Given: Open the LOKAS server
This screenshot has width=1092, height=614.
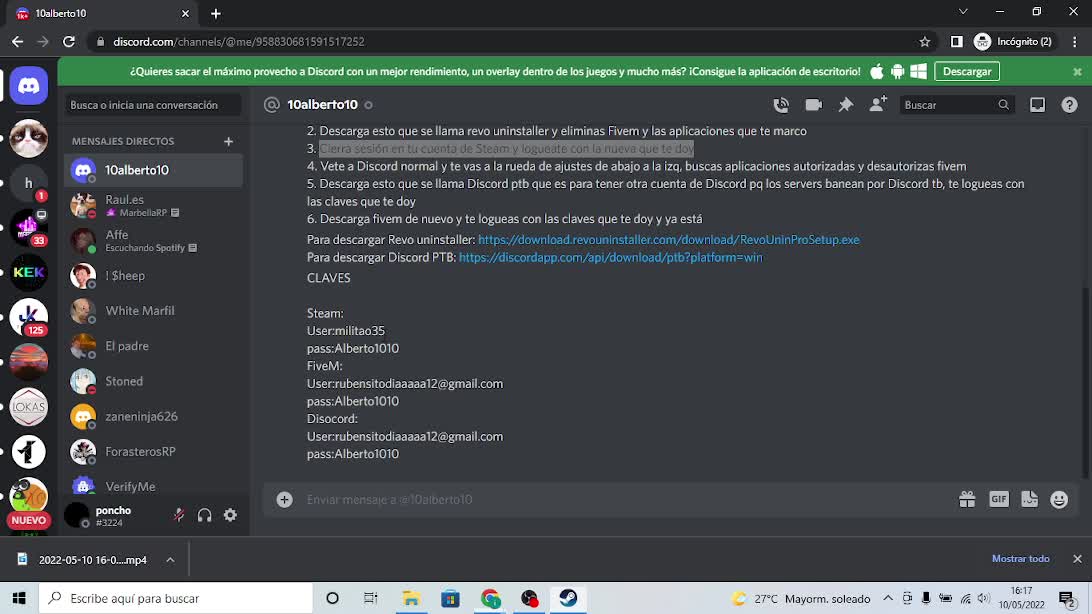Looking at the screenshot, I should [x=29, y=407].
